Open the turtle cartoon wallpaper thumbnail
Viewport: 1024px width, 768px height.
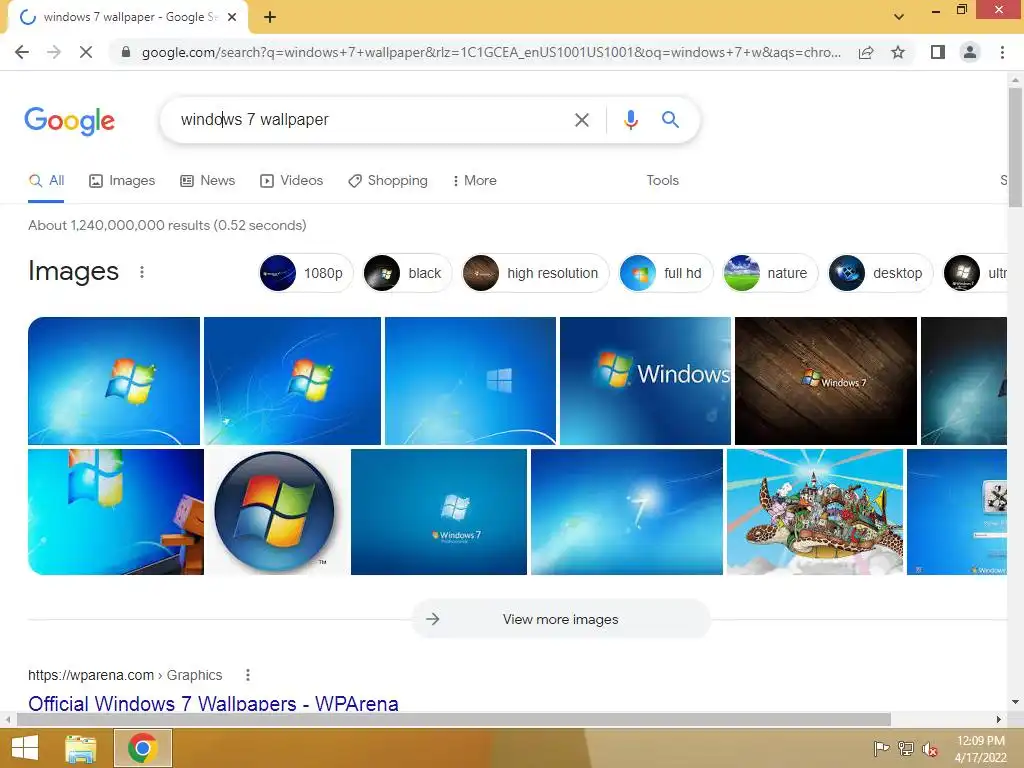[x=815, y=512]
